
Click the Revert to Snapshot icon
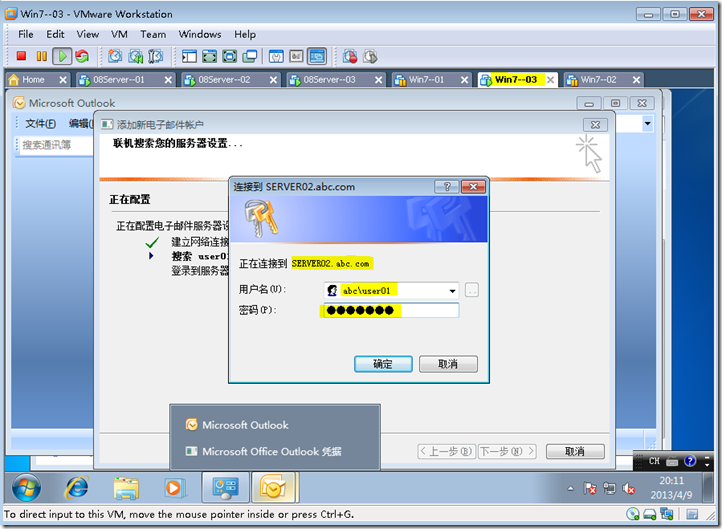click(x=135, y=56)
